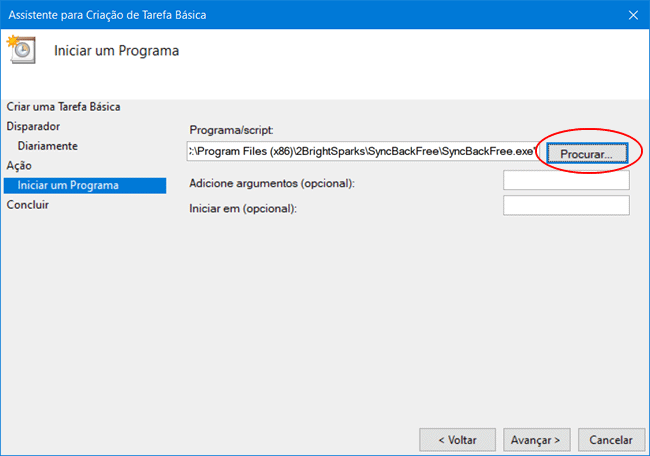The image size is (650, 456).
Task: Go back with the Voltar button
Action: tap(456, 439)
